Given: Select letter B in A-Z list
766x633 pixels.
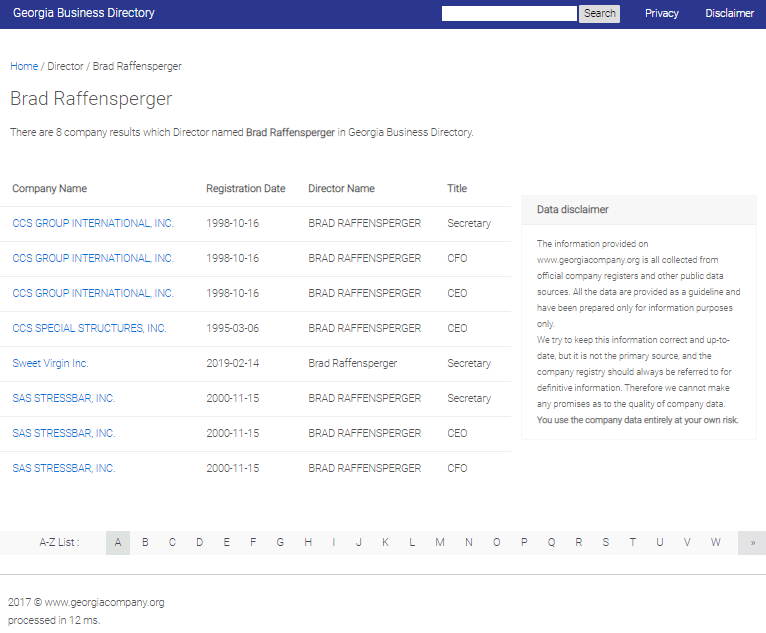Looking at the screenshot, I should 145,543.
